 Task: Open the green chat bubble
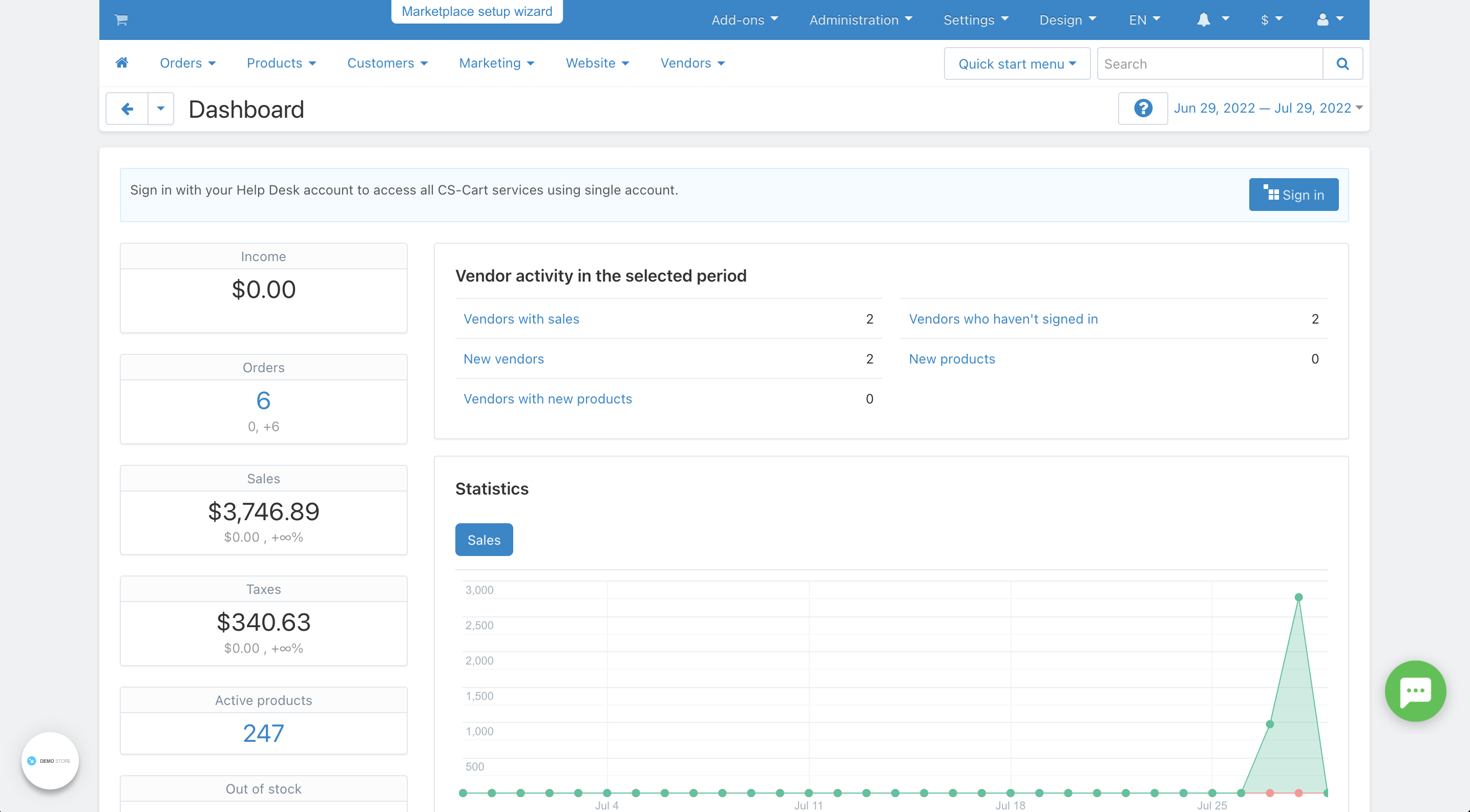coord(1416,691)
